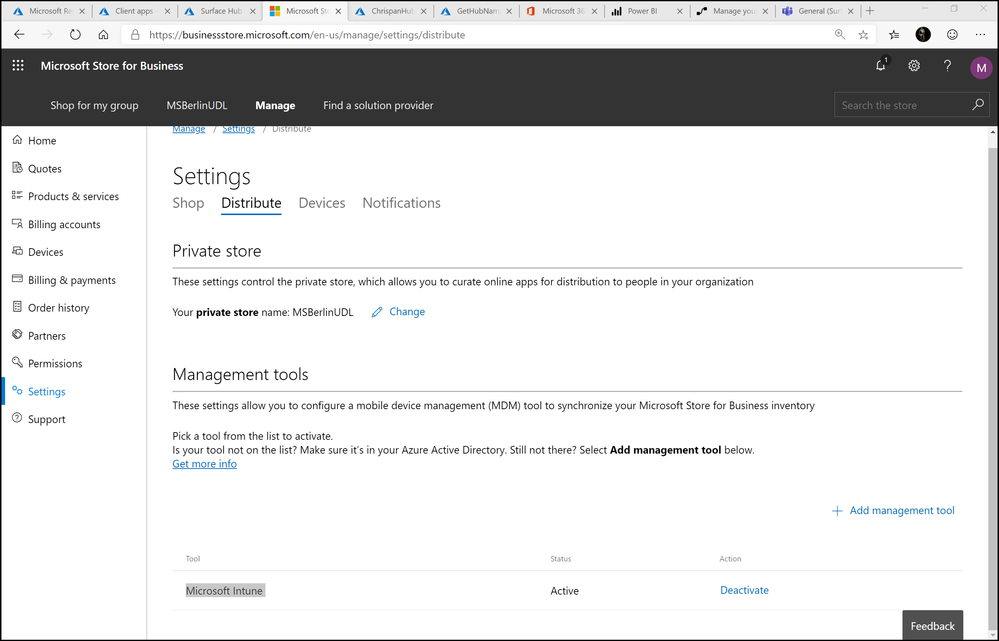Click the Active status for Microsoft Intune
Image resolution: width=999 pixels, height=641 pixels.
564,591
